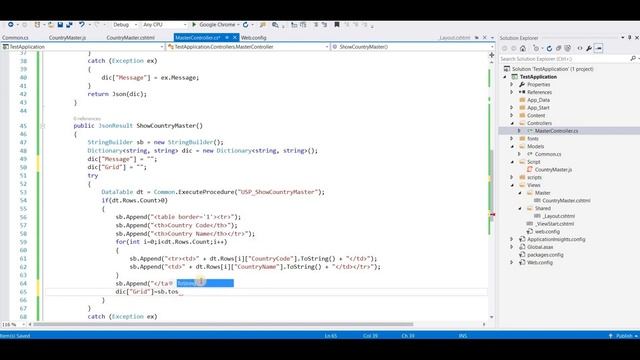The width and height of the screenshot is (640, 360).
Task: Click the split editor icon above scrollbar
Action: 491,55
